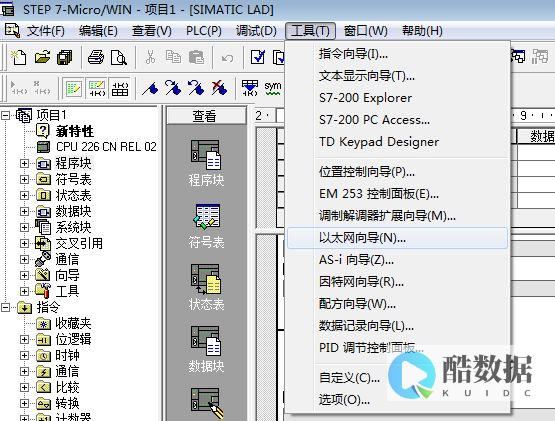Open 符号表 in the 查看 navigation bar
The width and height of the screenshot is (555, 421).
[x=206, y=226]
